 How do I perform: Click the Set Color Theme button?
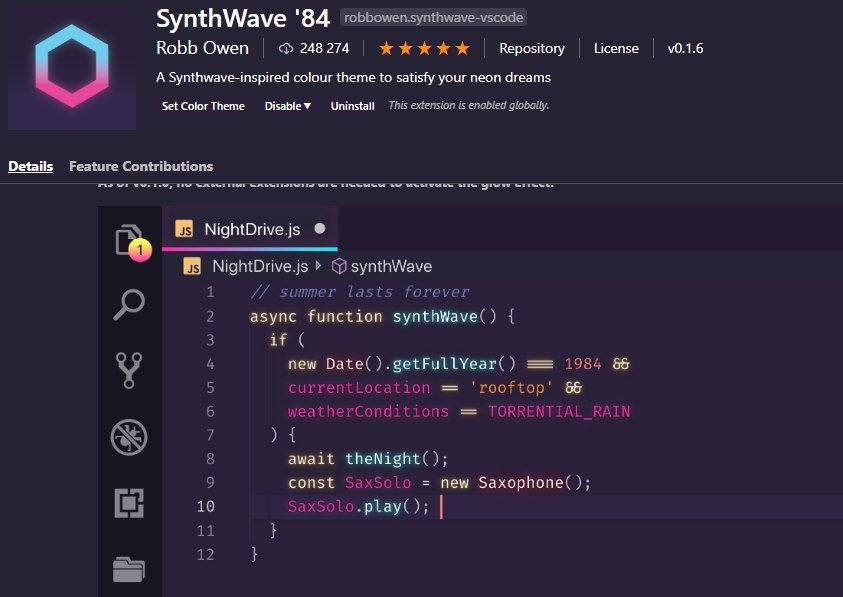(x=203, y=106)
